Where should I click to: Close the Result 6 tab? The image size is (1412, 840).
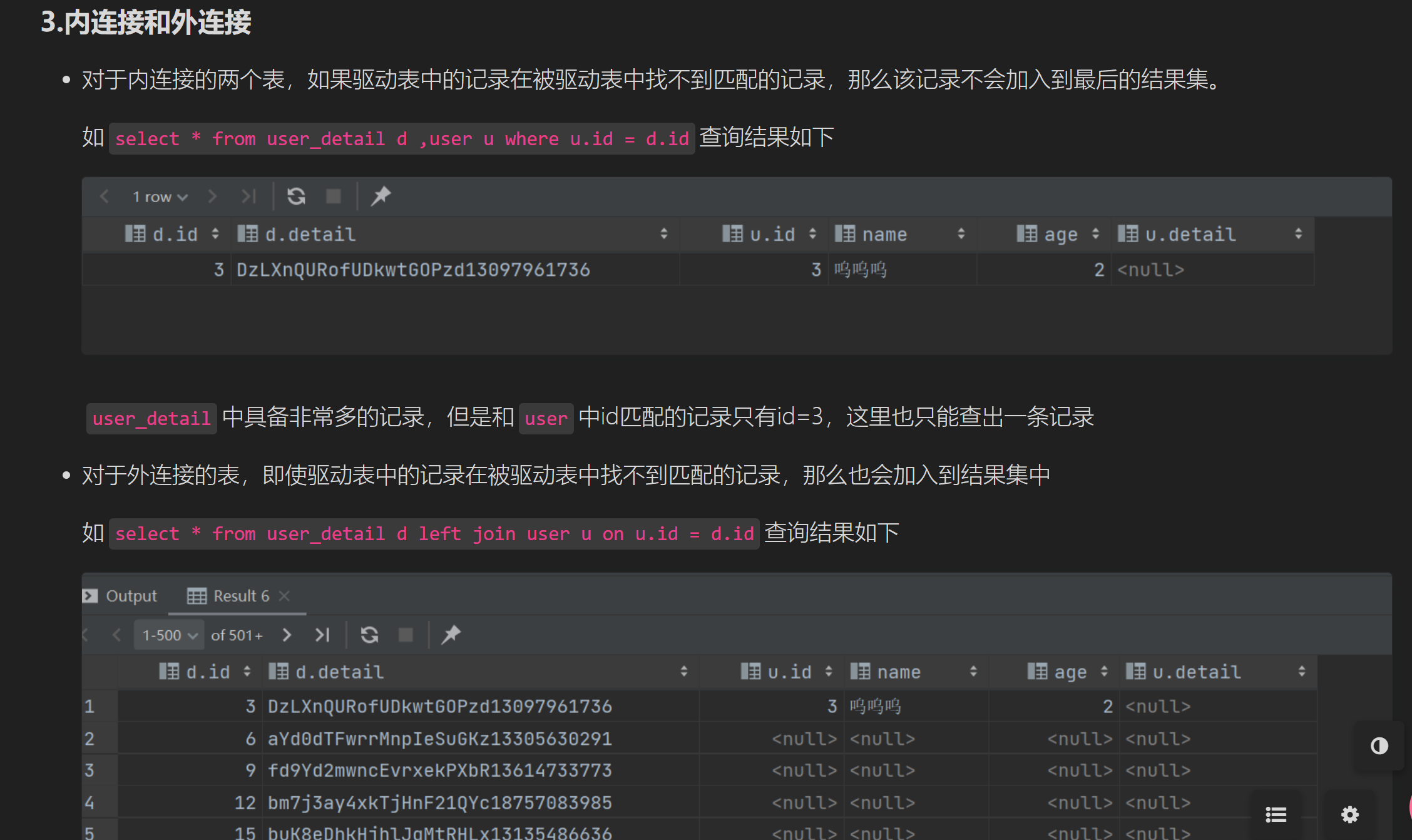pos(284,596)
